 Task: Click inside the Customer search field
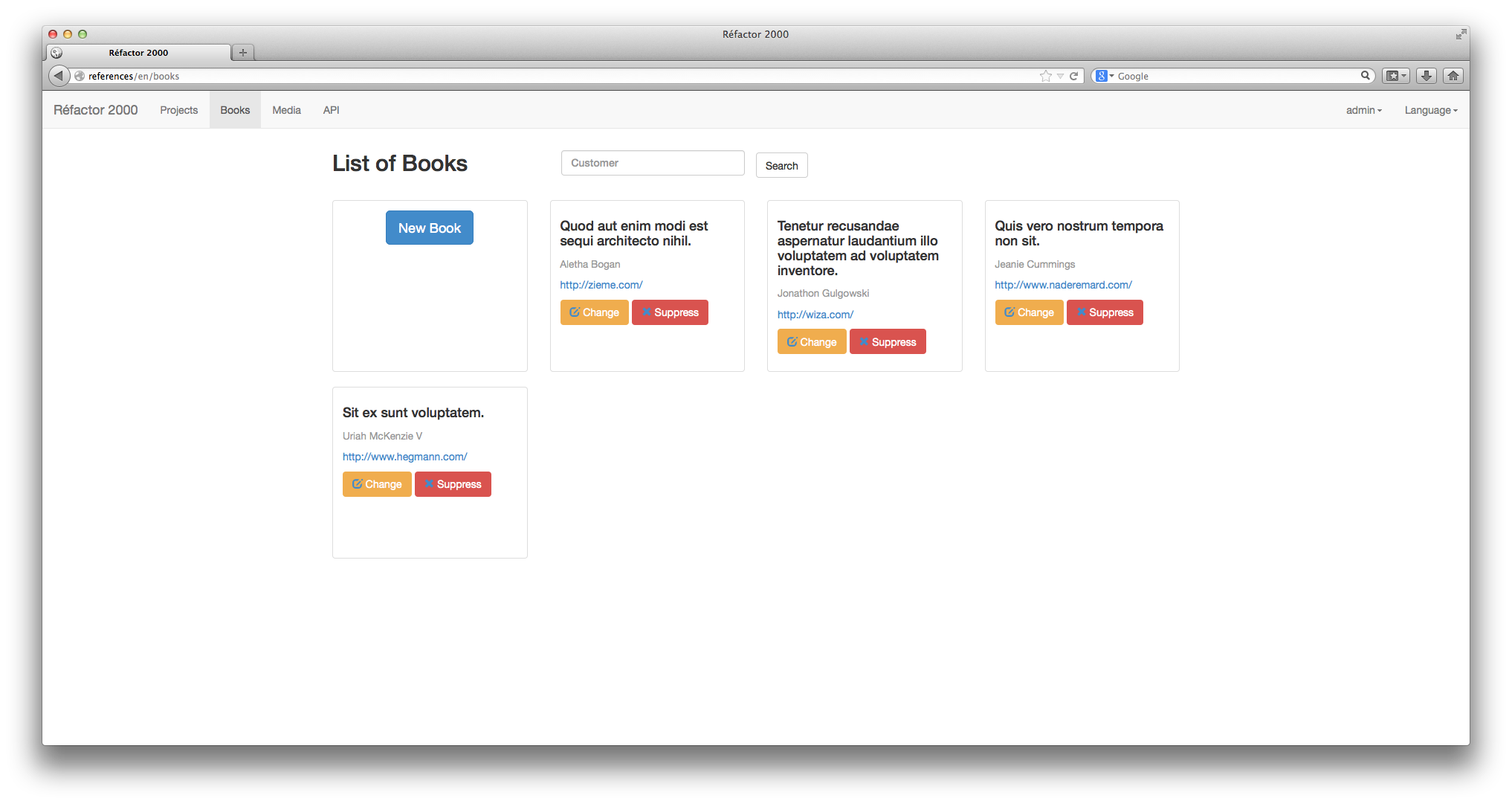click(652, 163)
